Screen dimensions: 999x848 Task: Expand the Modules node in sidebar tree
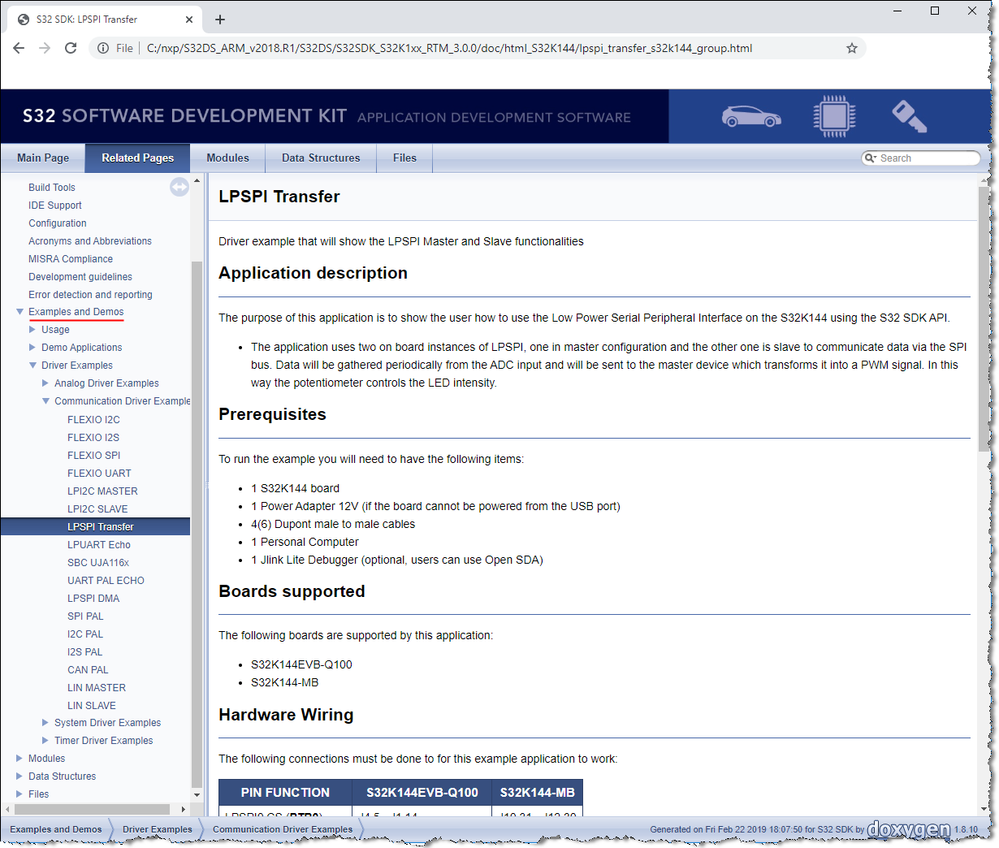point(19,758)
